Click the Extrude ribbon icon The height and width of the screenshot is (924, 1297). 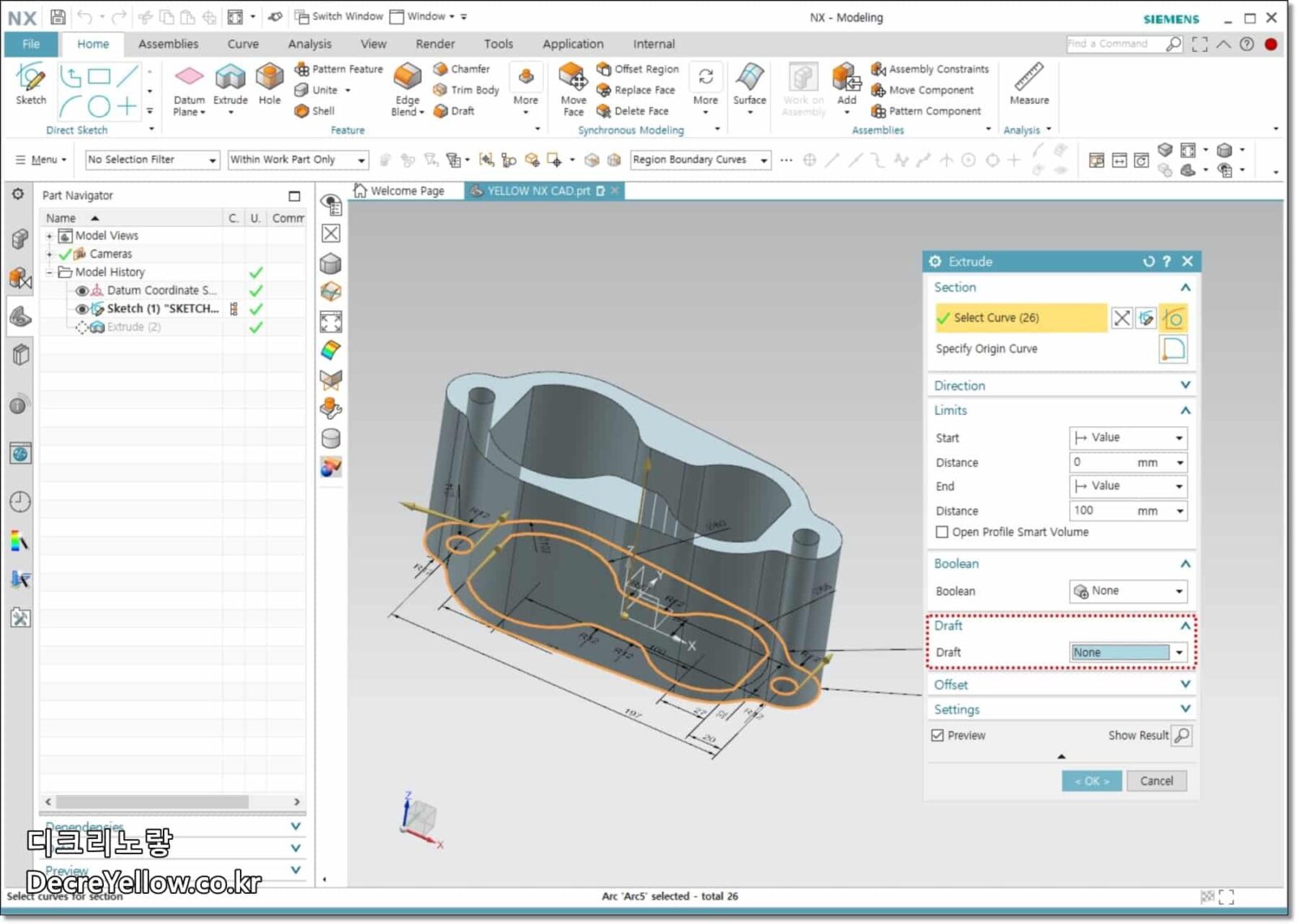(230, 84)
